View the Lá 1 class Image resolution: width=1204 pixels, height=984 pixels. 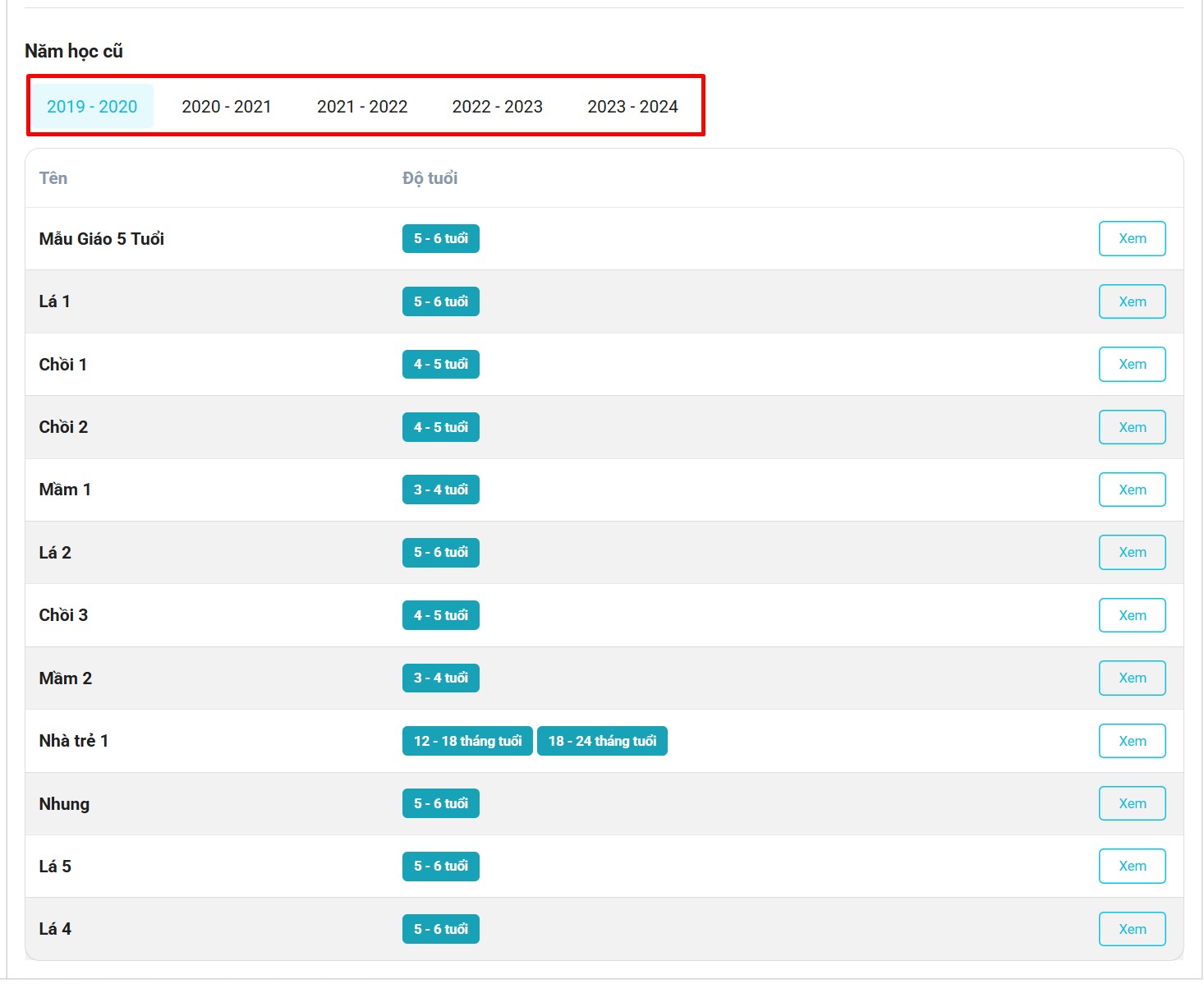[1132, 301]
